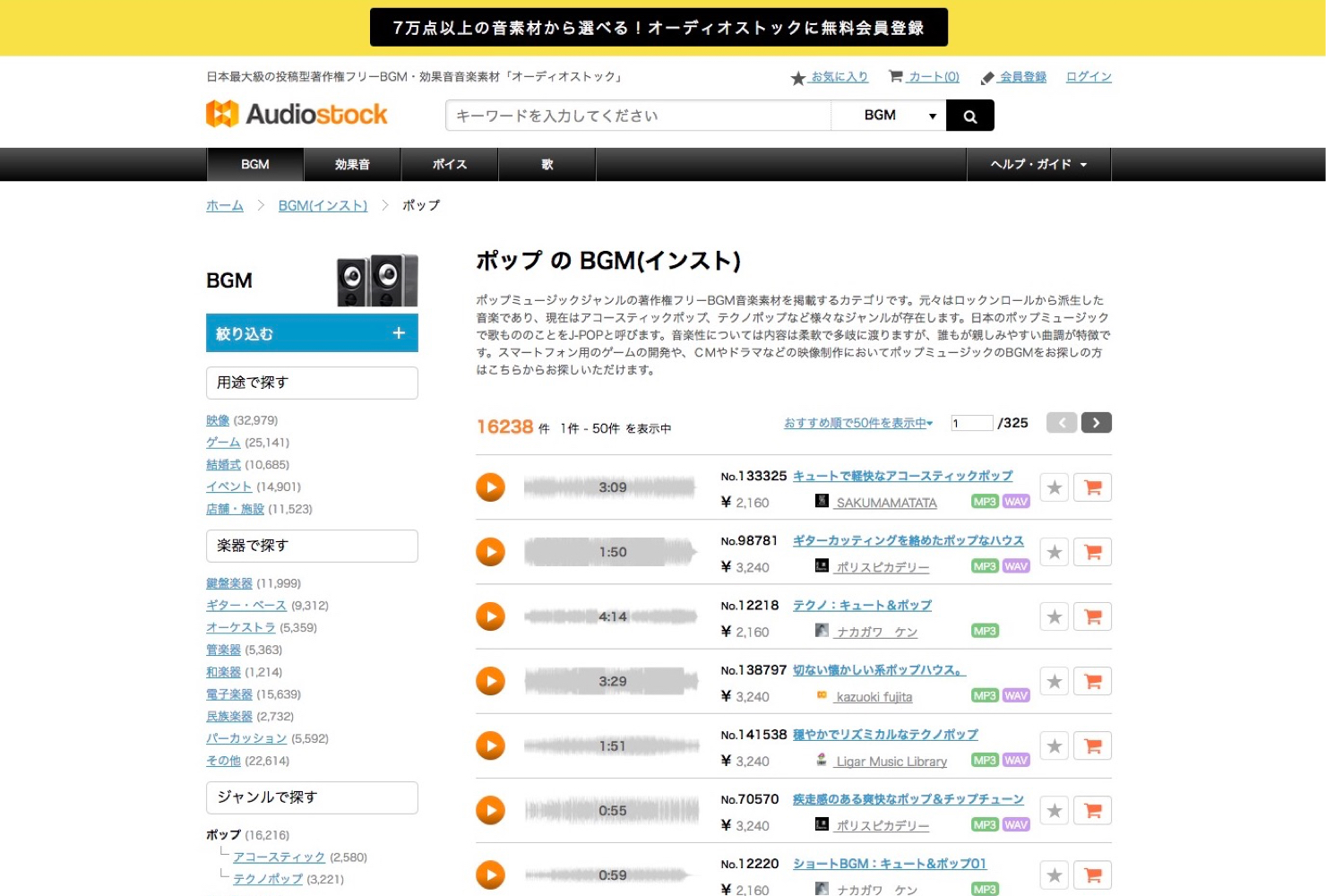
Task: Select the 効果音 tab
Action: tap(352, 165)
